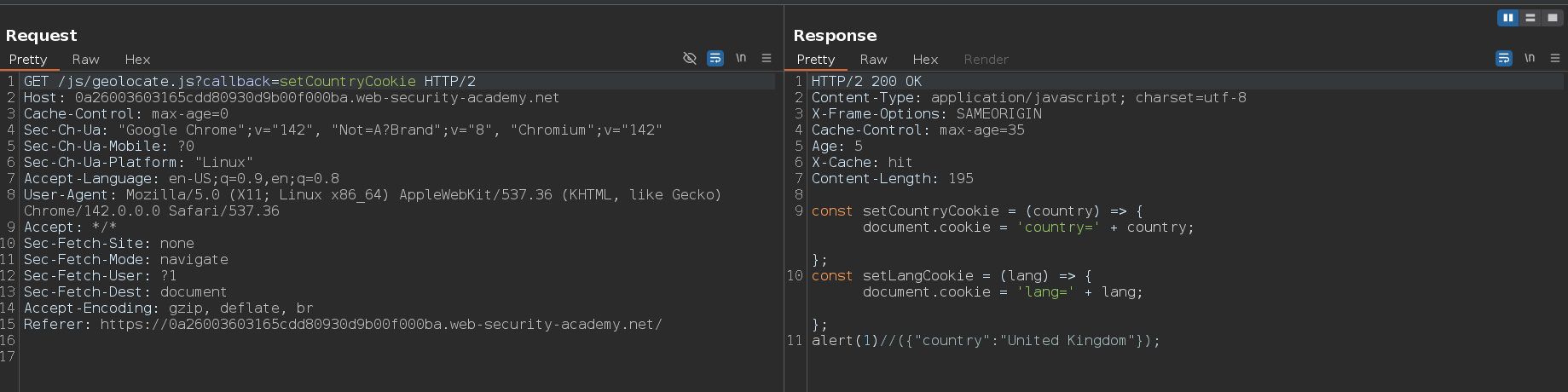Screen dimensions: 1568x392
Task: Show non-printable \n characters in Request
Action: click(741, 58)
